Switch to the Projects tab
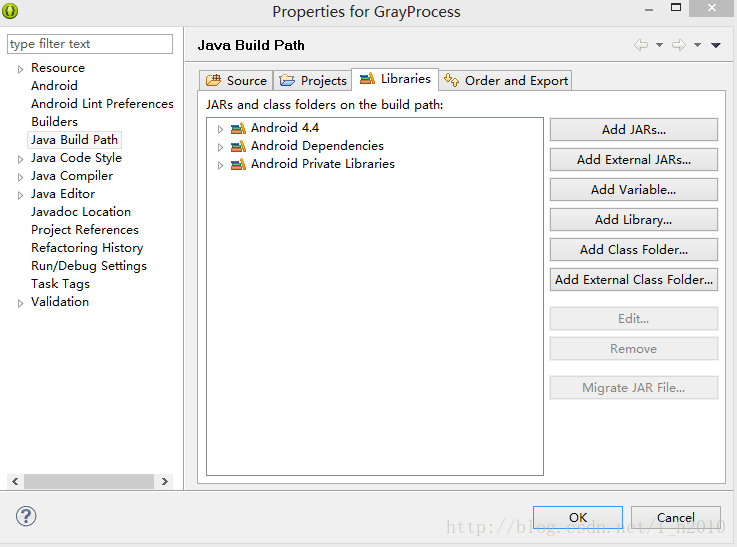The width and height of the screenshot is (737, 547). click(x=313, y=80)
